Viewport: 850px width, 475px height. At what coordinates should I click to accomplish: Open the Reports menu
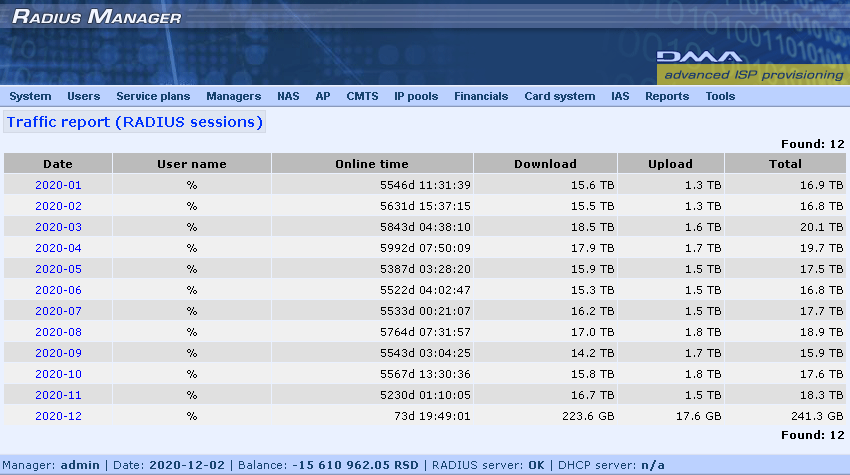coord(667,96)
